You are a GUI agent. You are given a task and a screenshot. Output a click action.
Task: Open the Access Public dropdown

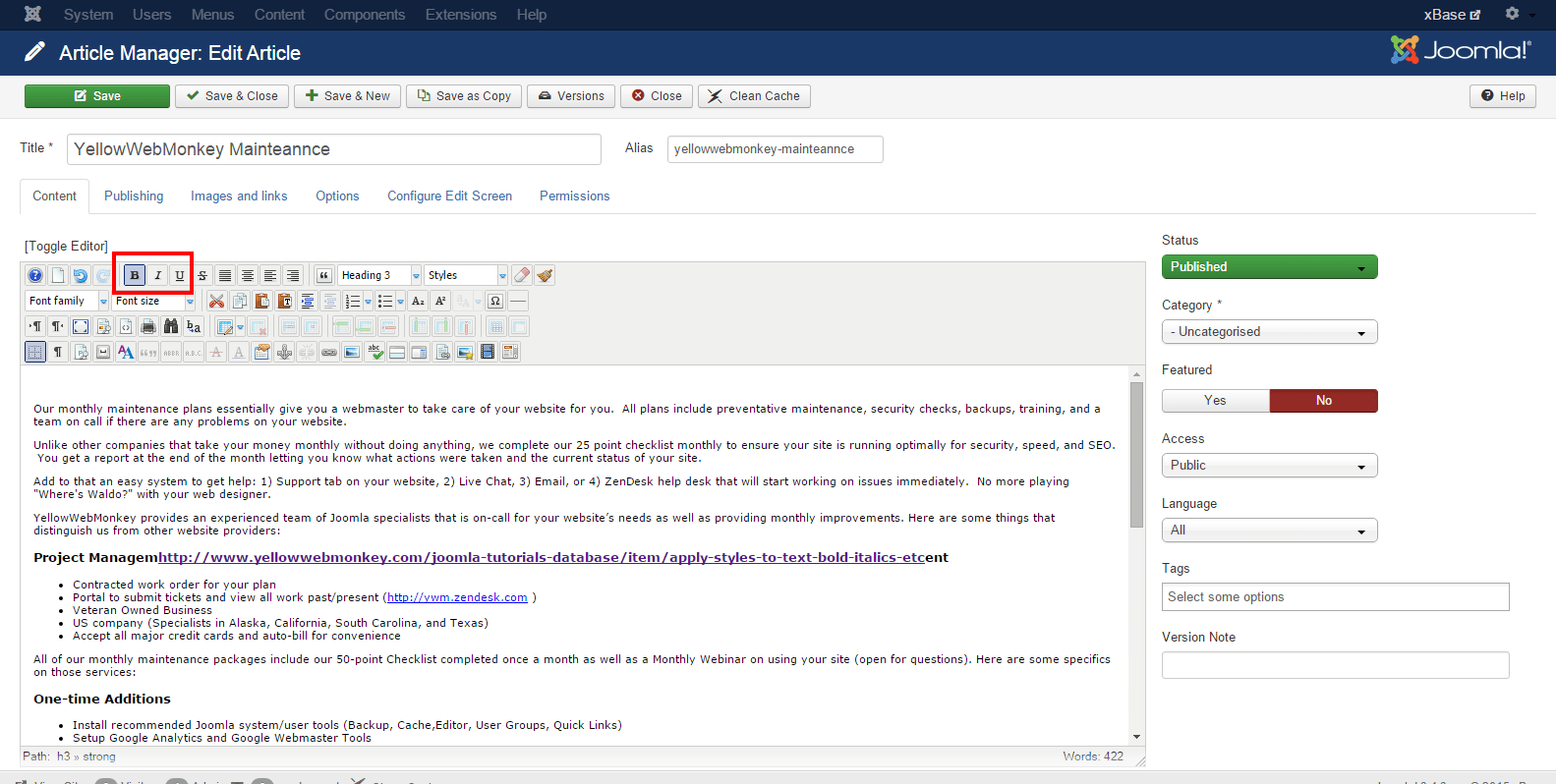click(x=1269, y=466)
